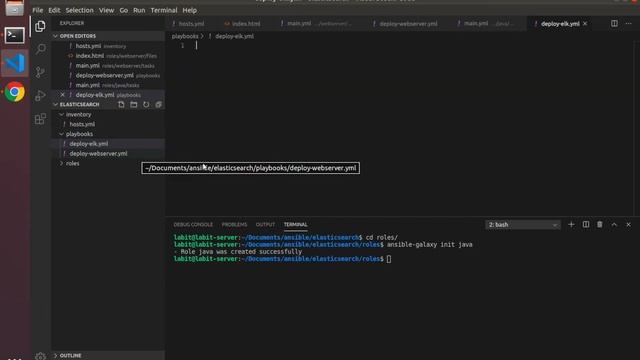Viewport: 640px width, 360px height.
Task: Open the Edit menu
Action: tap(54, 10)
